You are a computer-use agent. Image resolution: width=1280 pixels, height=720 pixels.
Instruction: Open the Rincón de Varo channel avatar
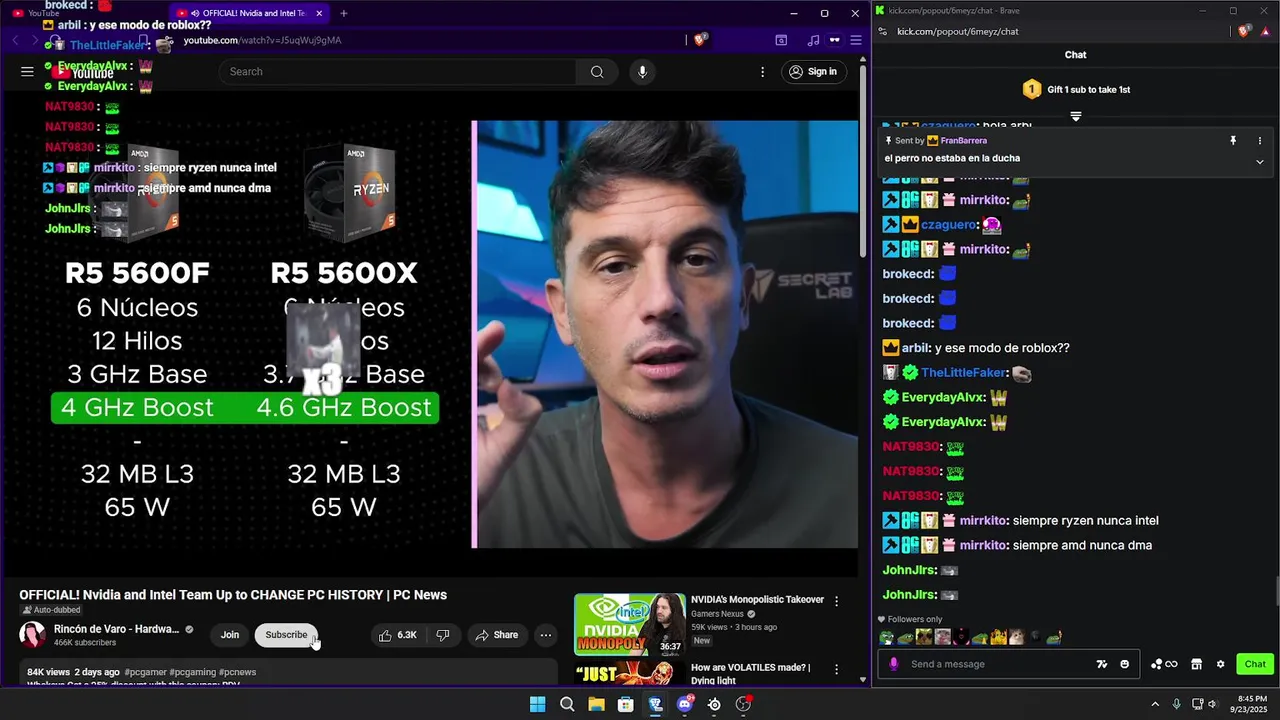(x=32, y=635)
